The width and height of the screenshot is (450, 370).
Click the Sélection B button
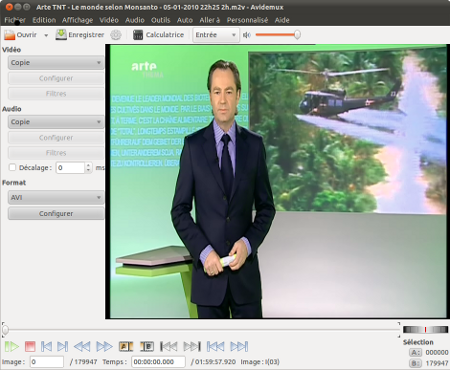point(415,363)
